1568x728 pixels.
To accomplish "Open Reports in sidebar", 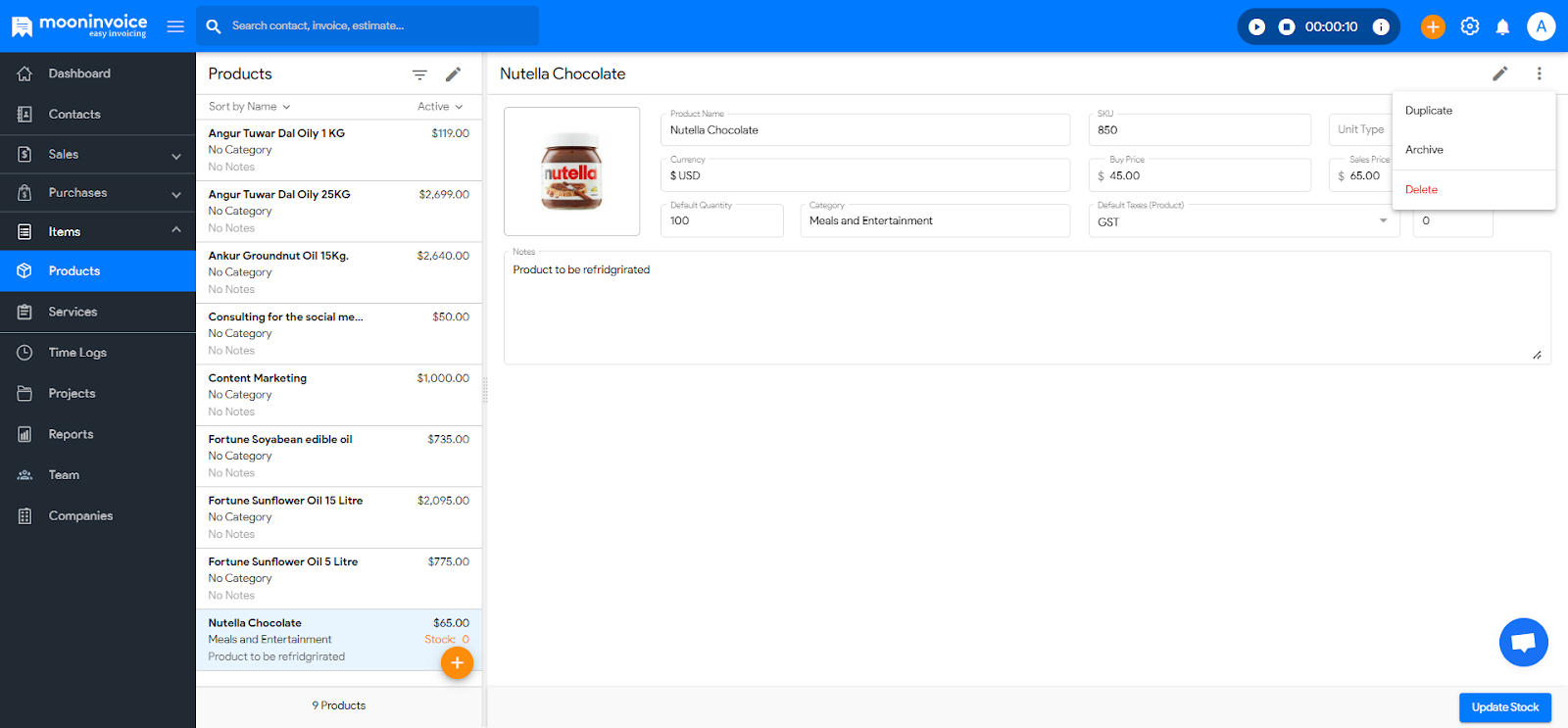I will (x=98, y=434).
